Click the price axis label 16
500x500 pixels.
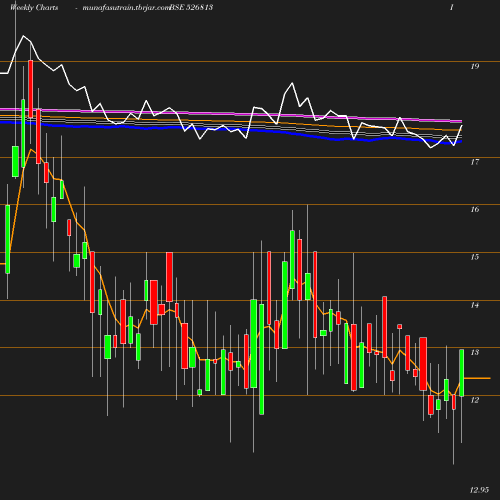point(475,209)
